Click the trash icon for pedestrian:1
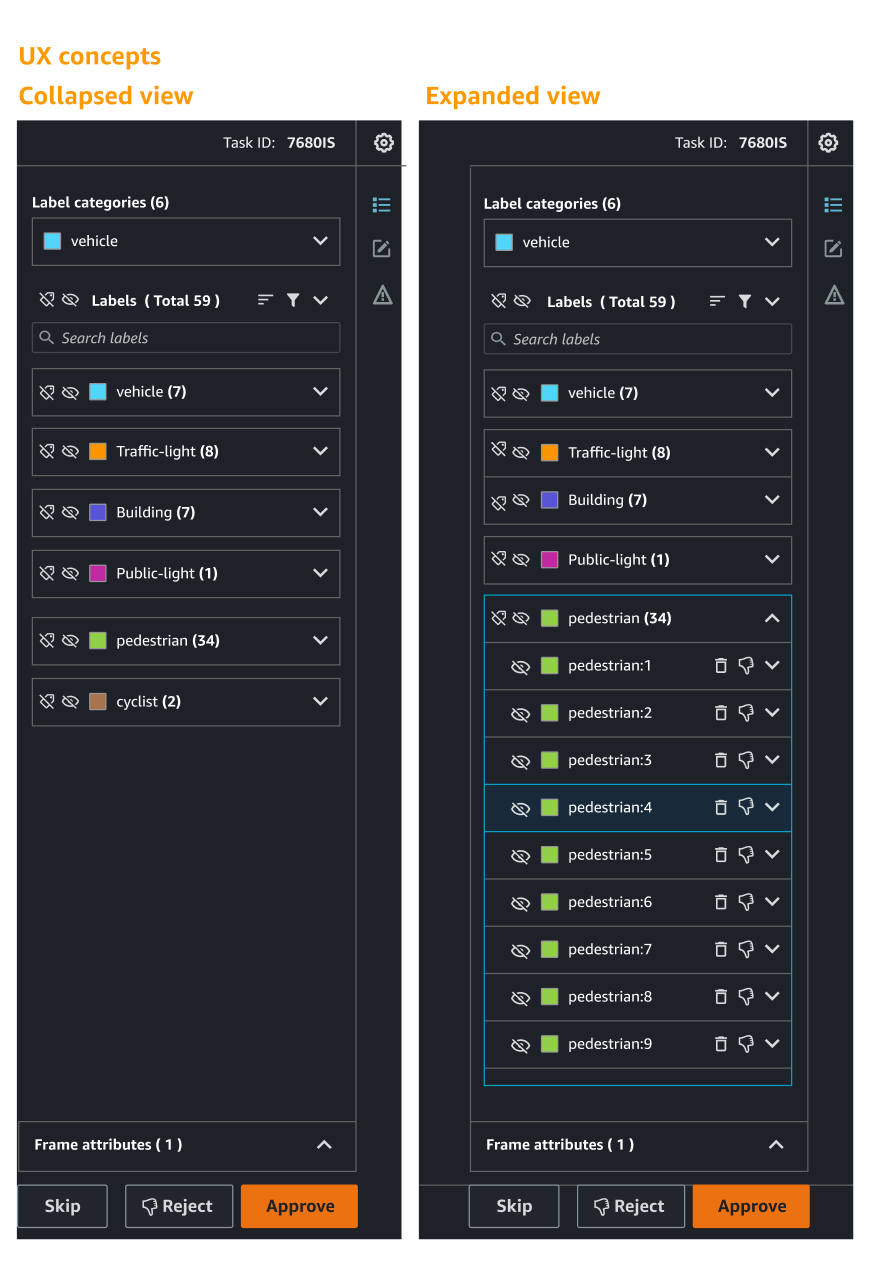 click(721, 665)
